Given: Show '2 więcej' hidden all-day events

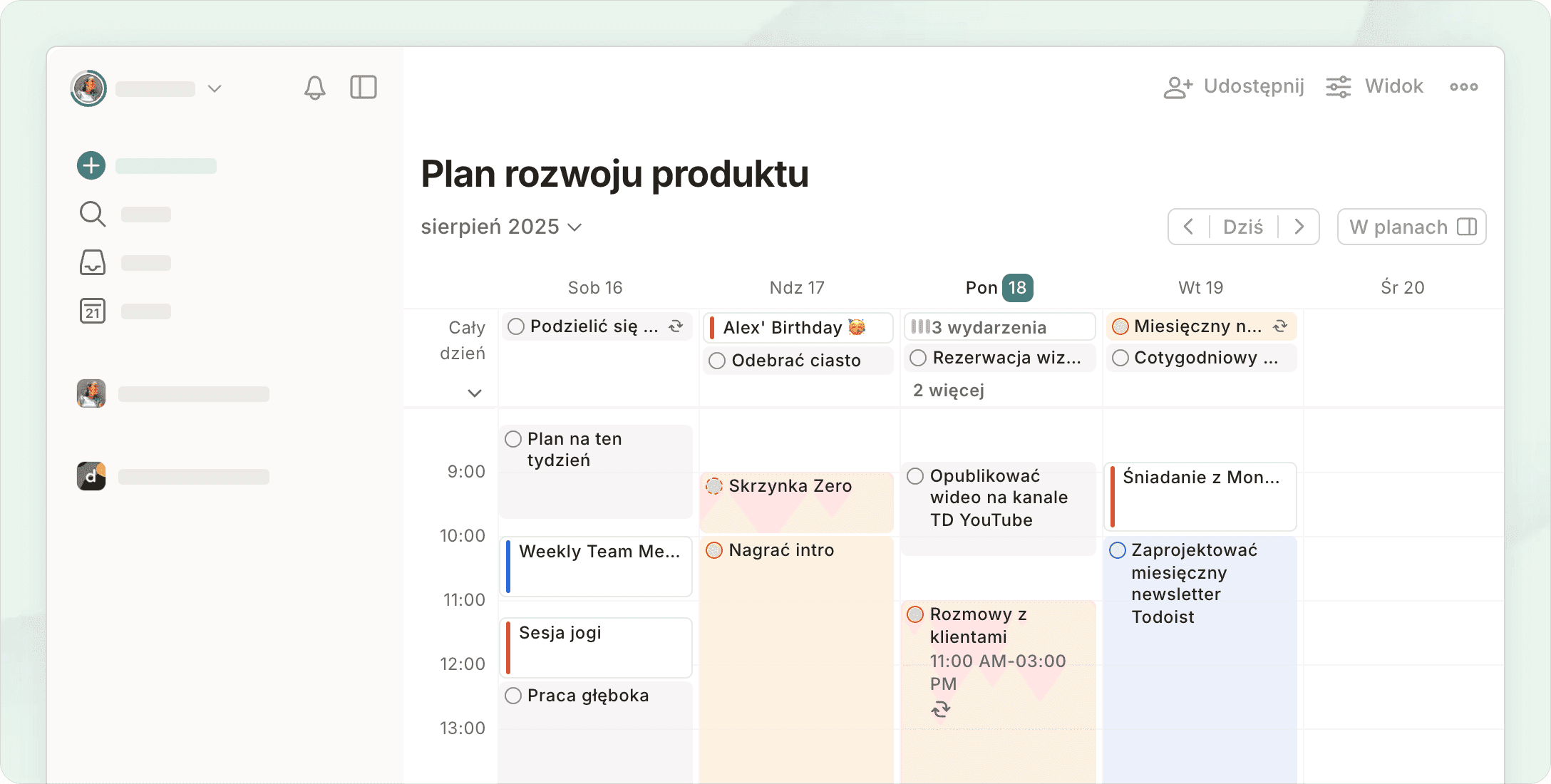Looking at the screenshot, I should click(x=949, y=391).
